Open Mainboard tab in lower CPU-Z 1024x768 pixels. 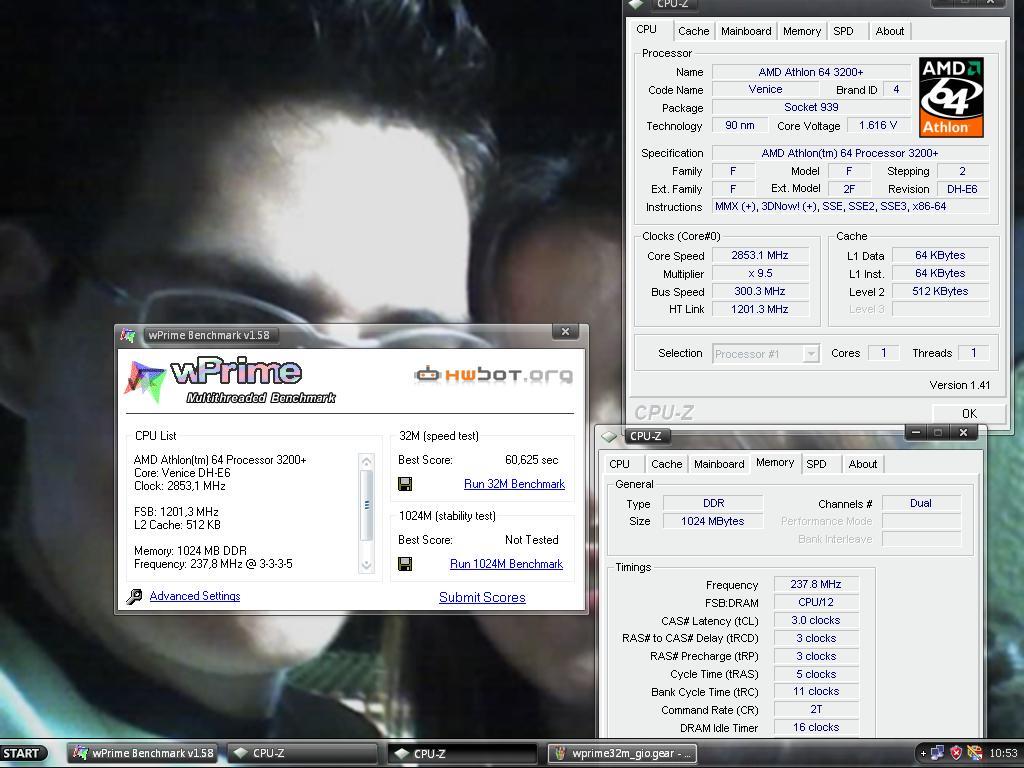(x=719, y=464)
